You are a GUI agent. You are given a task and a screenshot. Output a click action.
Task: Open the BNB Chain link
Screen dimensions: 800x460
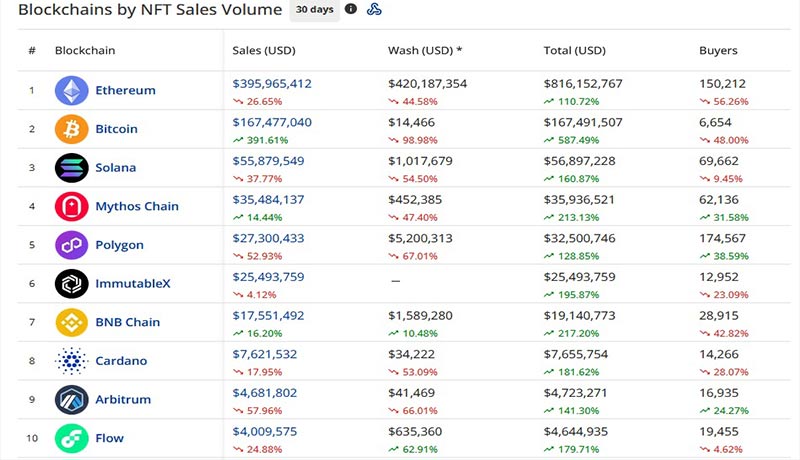coord(128,322)
